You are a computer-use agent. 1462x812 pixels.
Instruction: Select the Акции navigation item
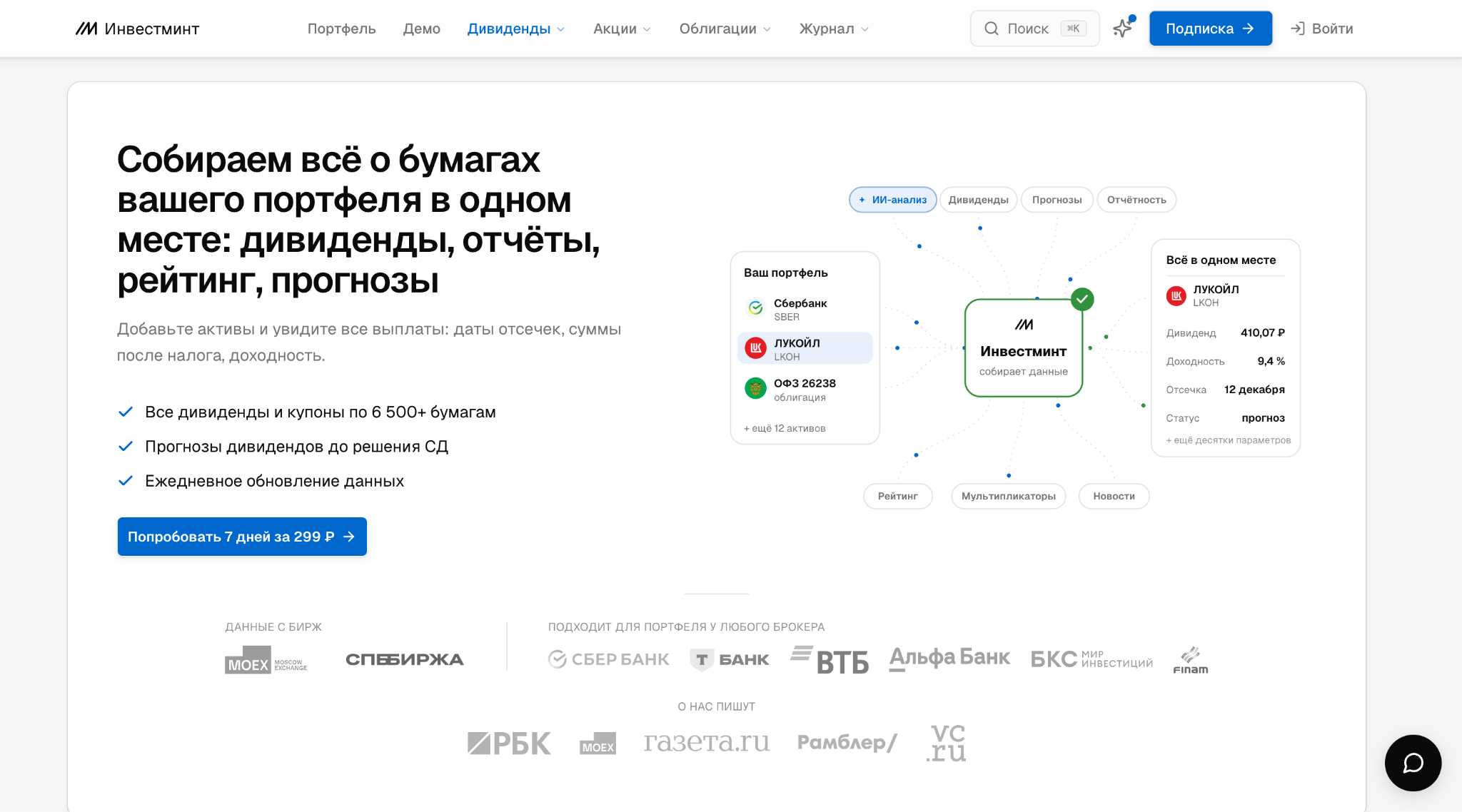[615, 29]
